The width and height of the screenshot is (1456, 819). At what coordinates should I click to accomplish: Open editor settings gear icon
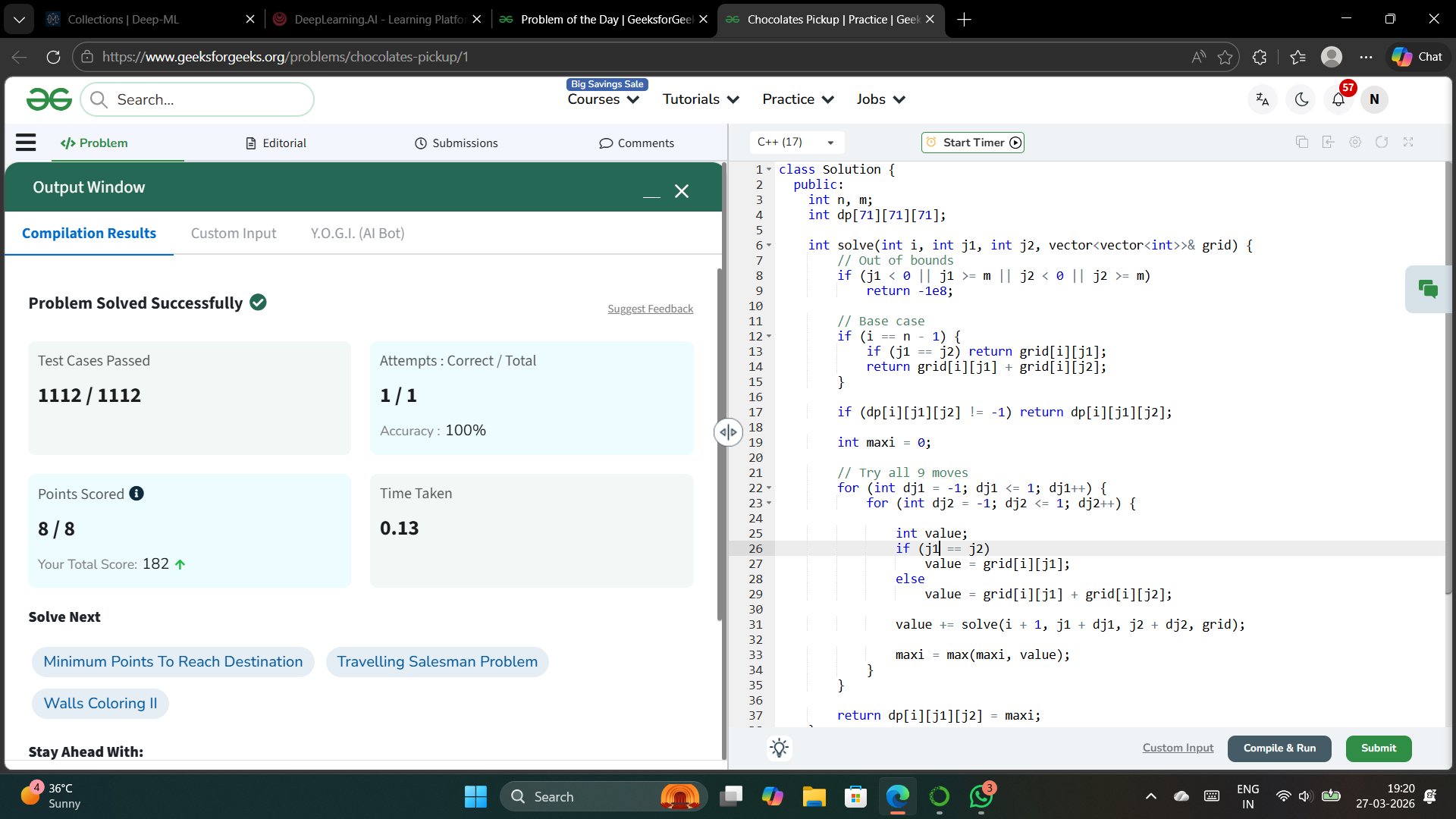click(x=1355, y=143)
